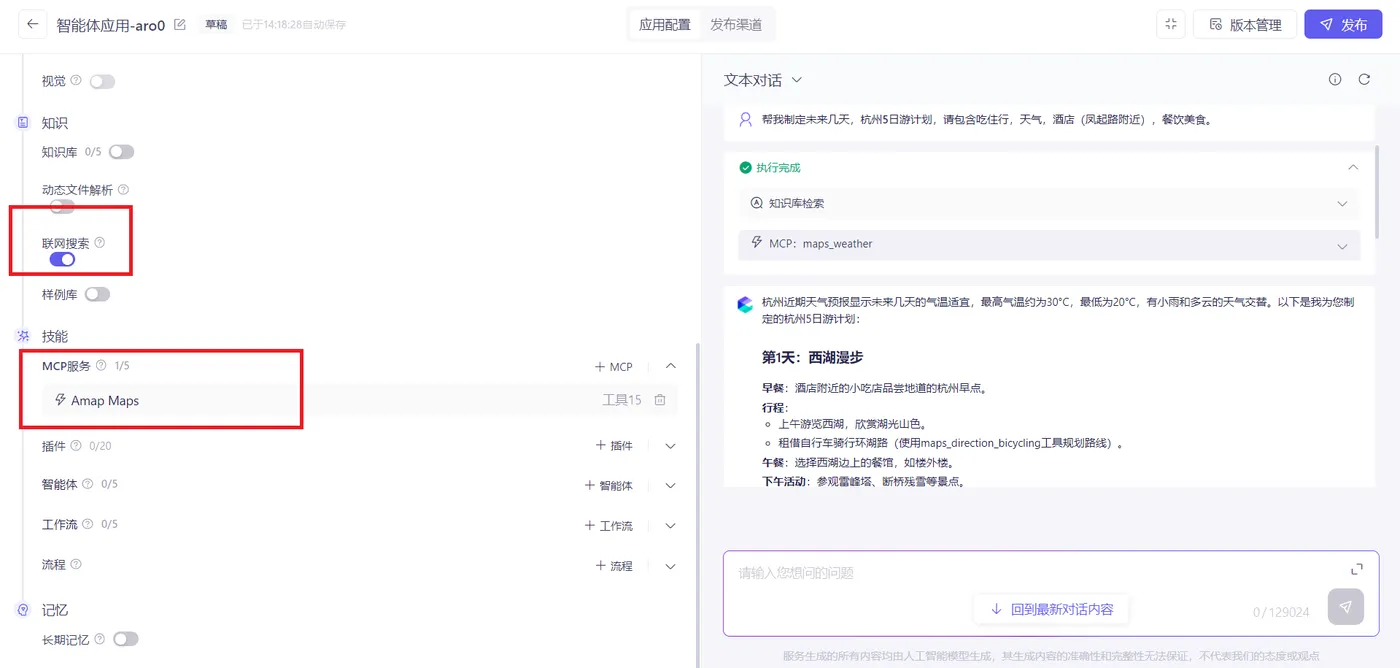Show help for 动态文件解析

point(123,189)
